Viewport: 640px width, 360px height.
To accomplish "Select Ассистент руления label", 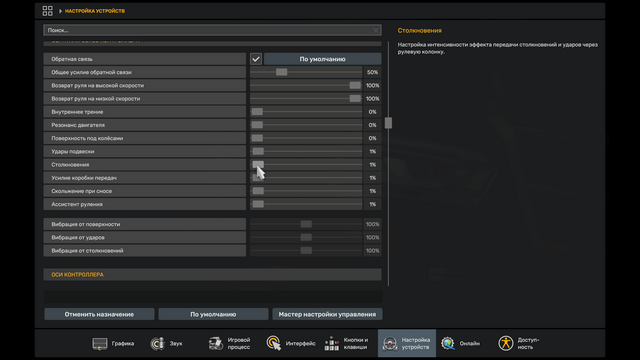I will tap(77, 204).
